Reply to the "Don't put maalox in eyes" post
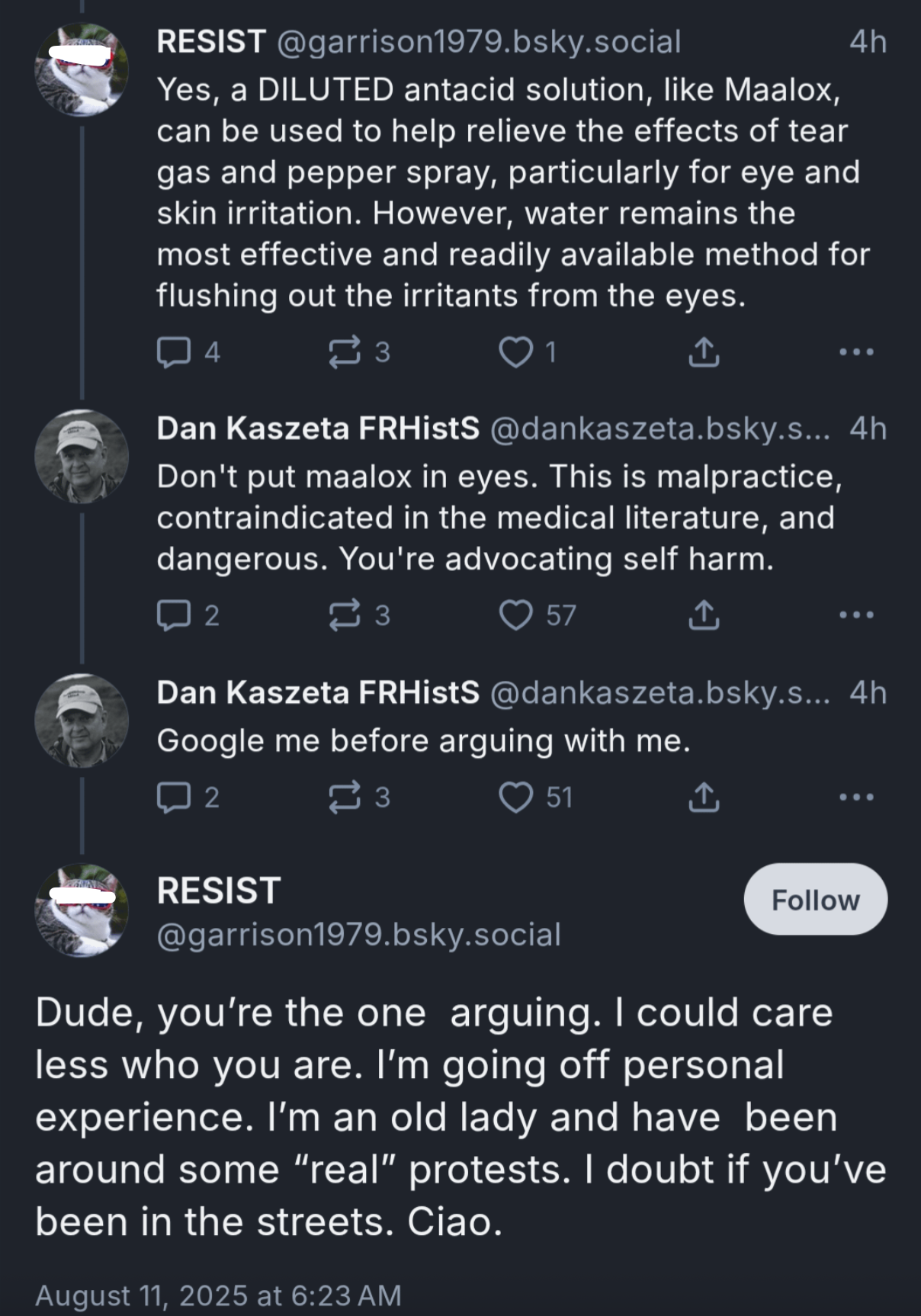 click(173, 615)
